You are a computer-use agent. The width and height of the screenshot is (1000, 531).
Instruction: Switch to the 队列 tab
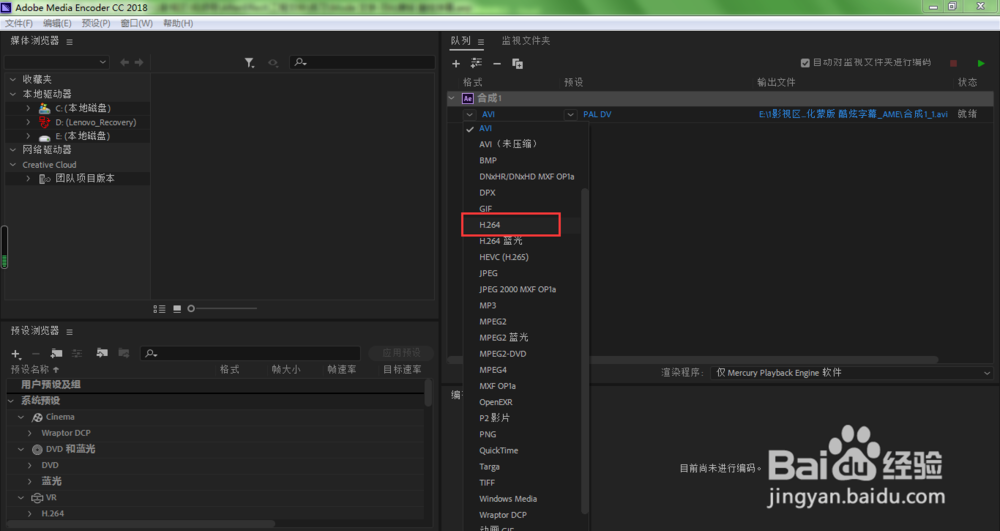[460, 41]
